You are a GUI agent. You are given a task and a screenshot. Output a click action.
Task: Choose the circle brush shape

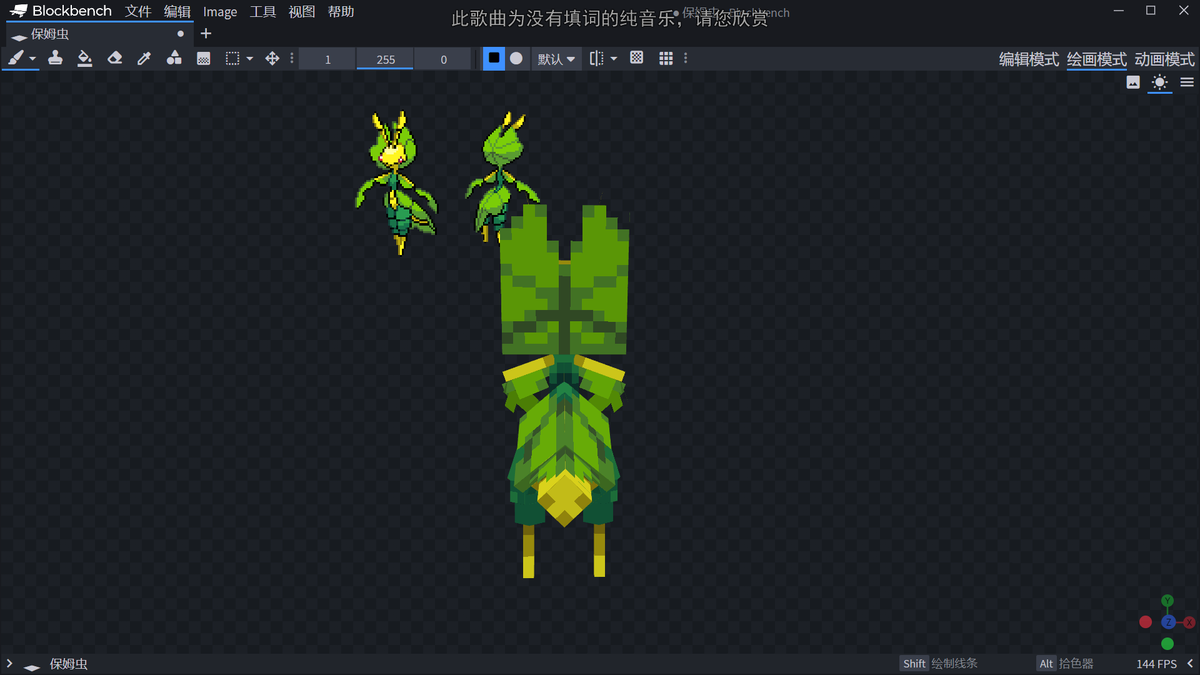516,58
